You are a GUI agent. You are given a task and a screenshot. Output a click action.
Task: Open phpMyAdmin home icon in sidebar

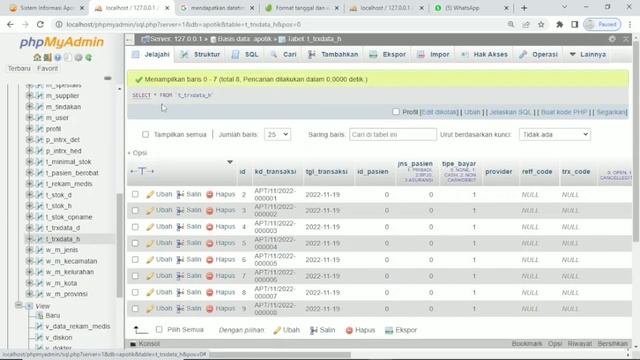[37, 58]
